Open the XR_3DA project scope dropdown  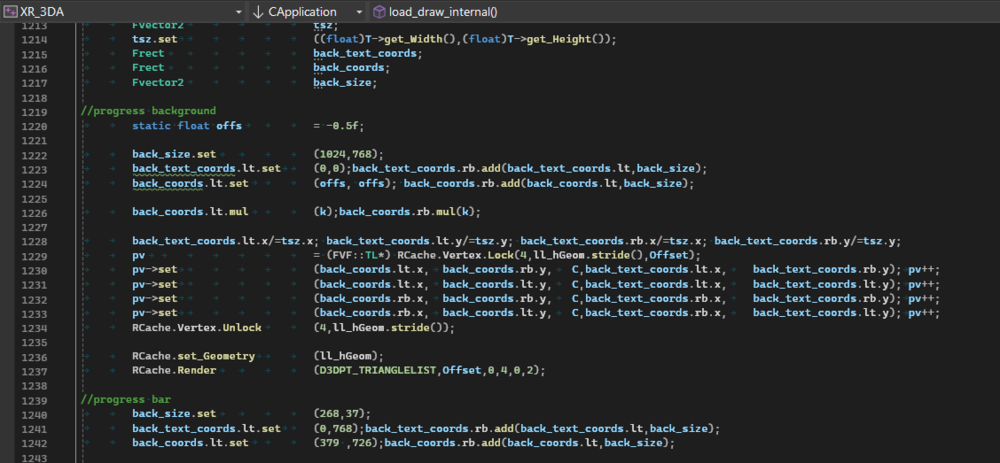(x=238, y=12)
